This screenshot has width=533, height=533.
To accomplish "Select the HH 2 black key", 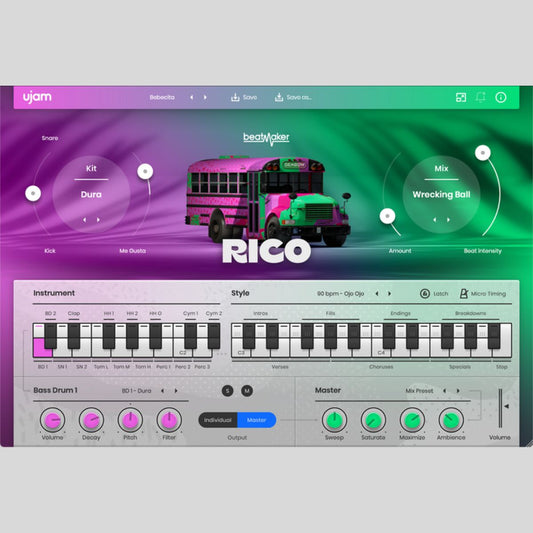I will point(132,336).
